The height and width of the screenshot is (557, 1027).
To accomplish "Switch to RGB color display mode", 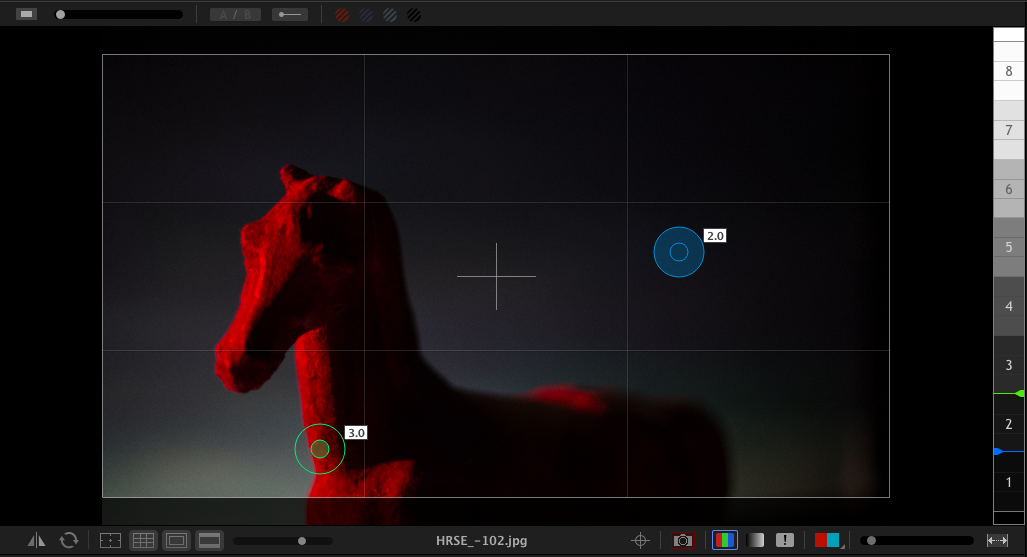I will tap(724, 540).
